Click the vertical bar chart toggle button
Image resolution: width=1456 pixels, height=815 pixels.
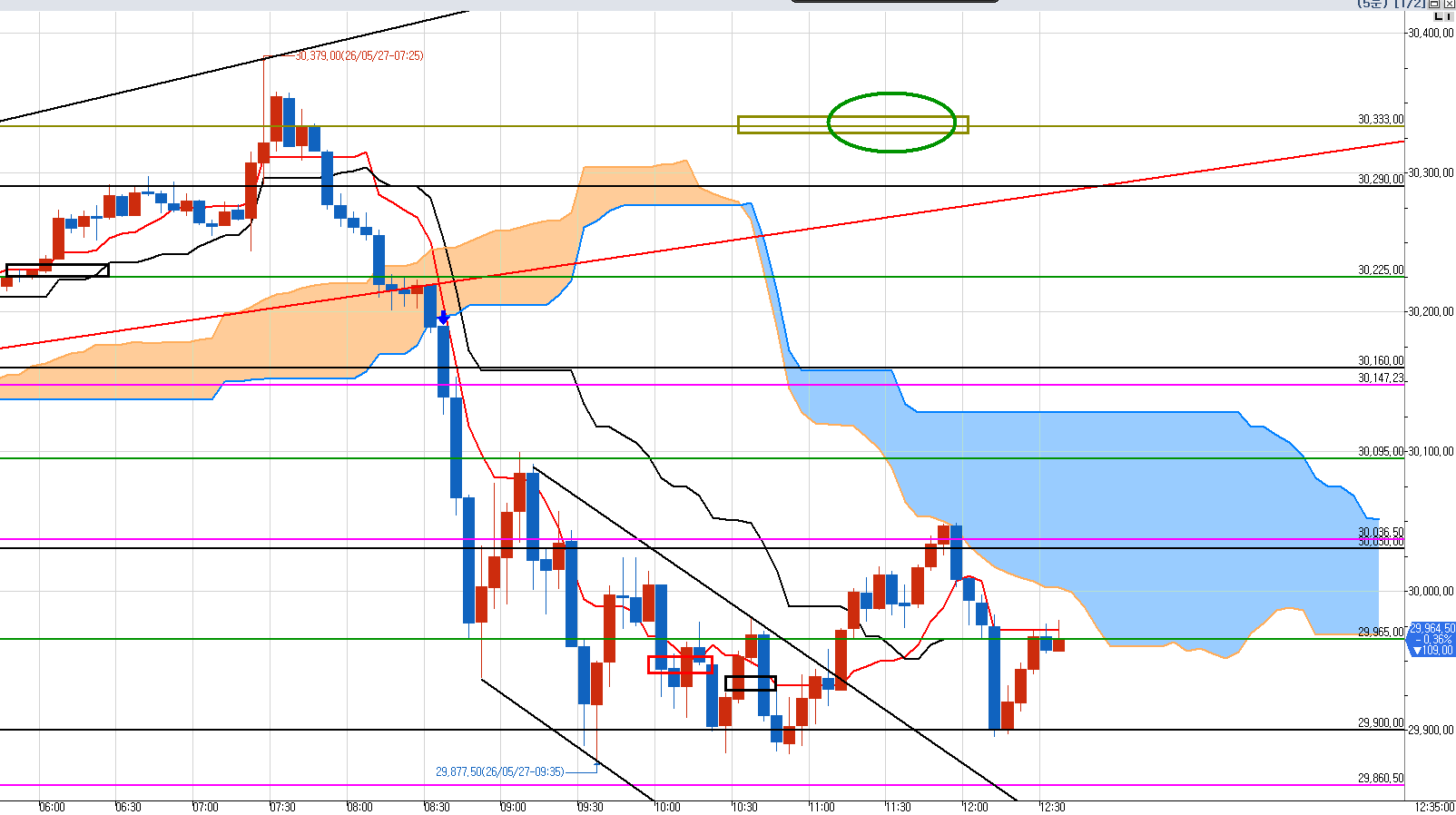pyautogui.click(x=1449, y=15)
